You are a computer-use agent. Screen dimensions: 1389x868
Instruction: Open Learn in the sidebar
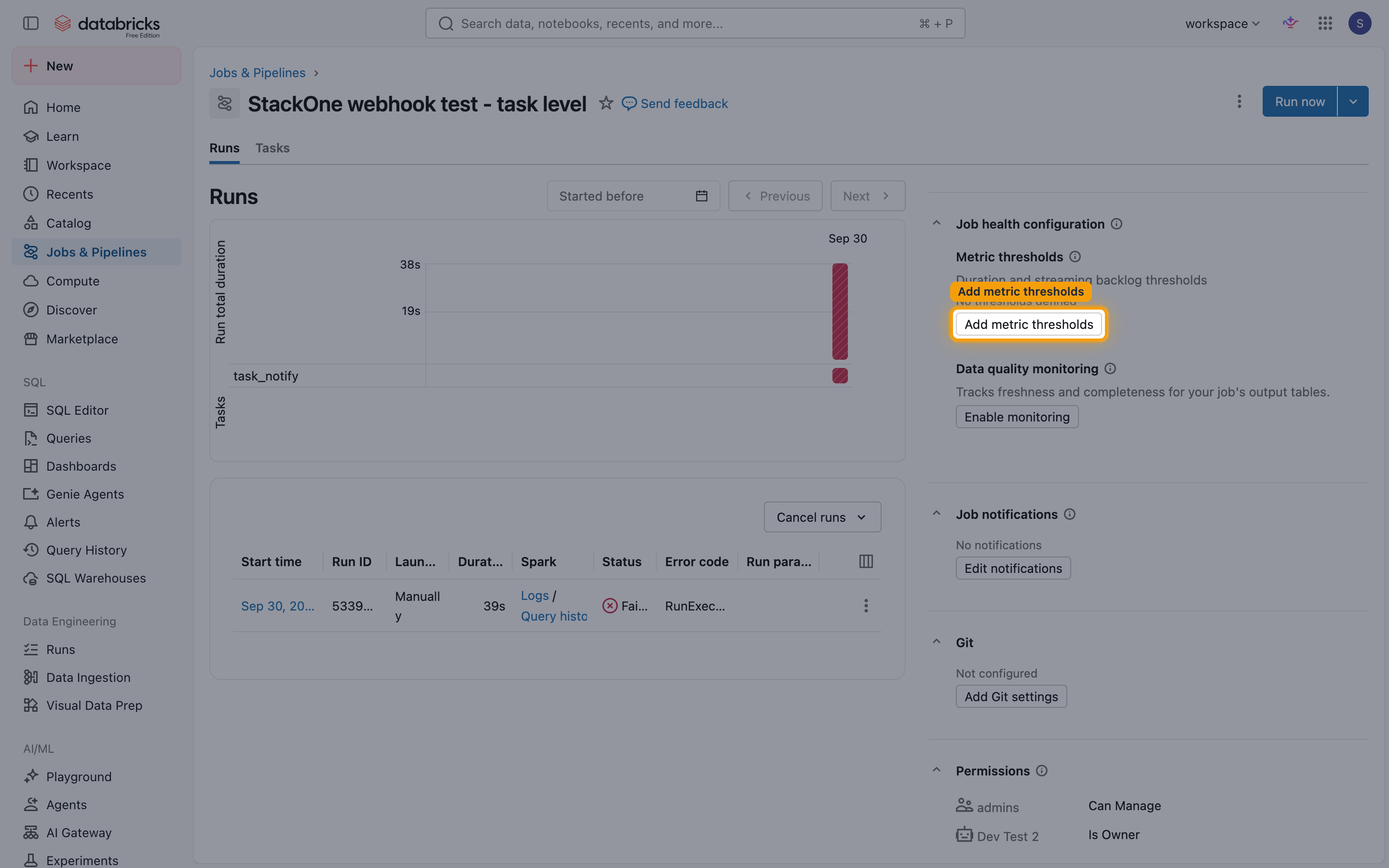(96, 136)
